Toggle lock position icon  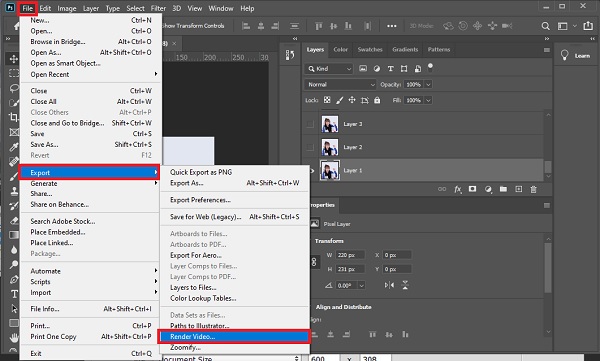[352, 100]
